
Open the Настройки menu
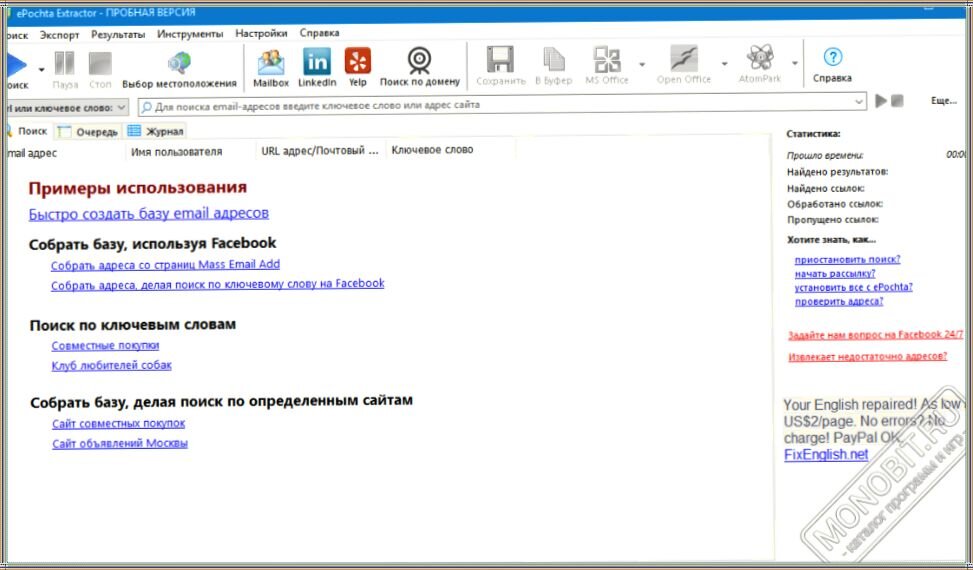[x=261, y=33]
